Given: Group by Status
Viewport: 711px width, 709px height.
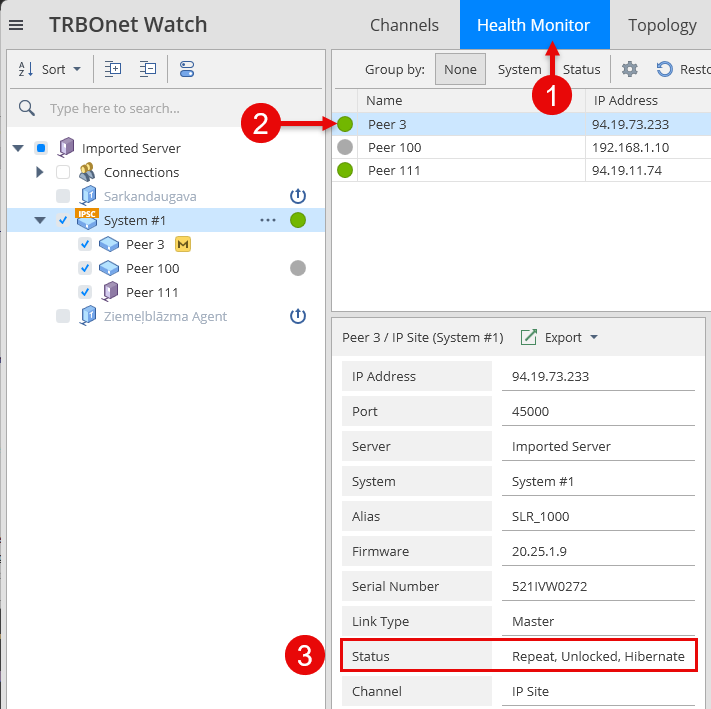Looking at the screenshot, I should pyautogui.click(x=581, y=69).
